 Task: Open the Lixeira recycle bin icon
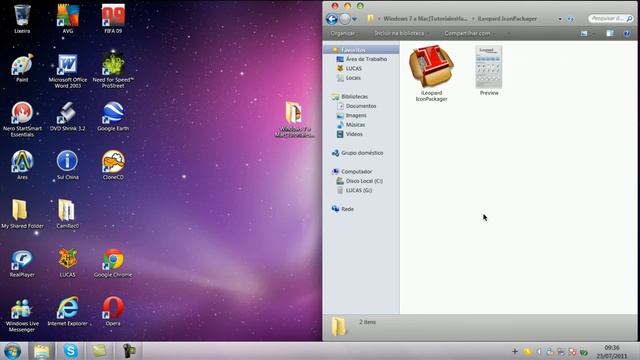pyautogui.click(x=22, y=19)
